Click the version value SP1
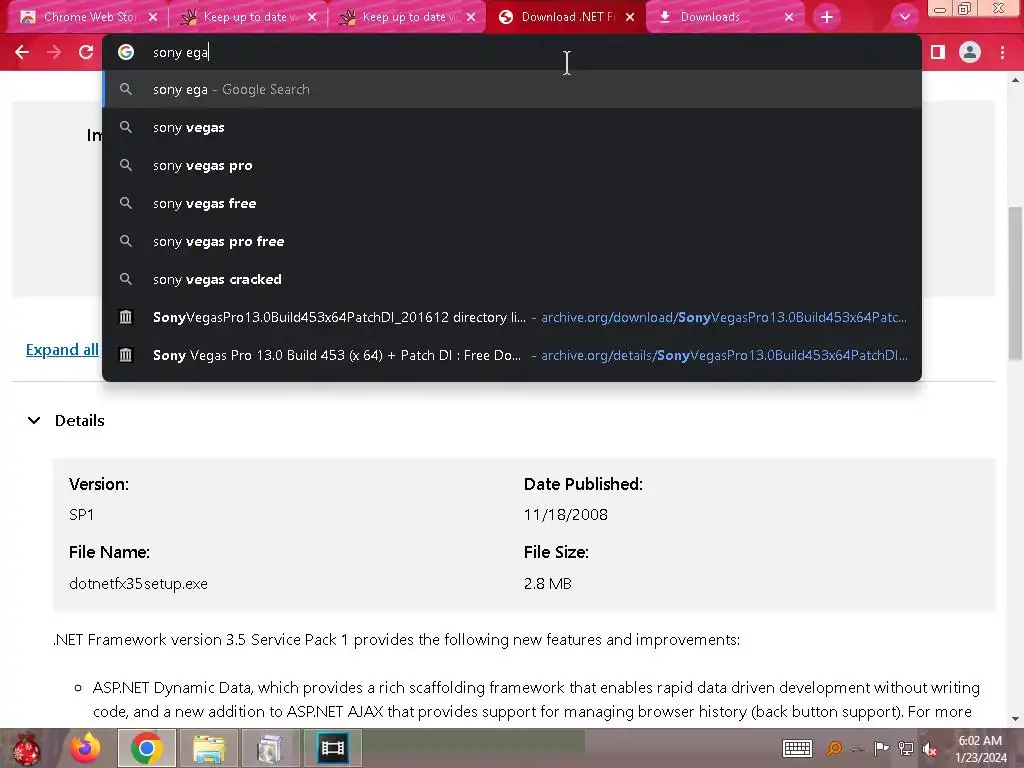The image size is (1024, 768). (x=82, y=515)
